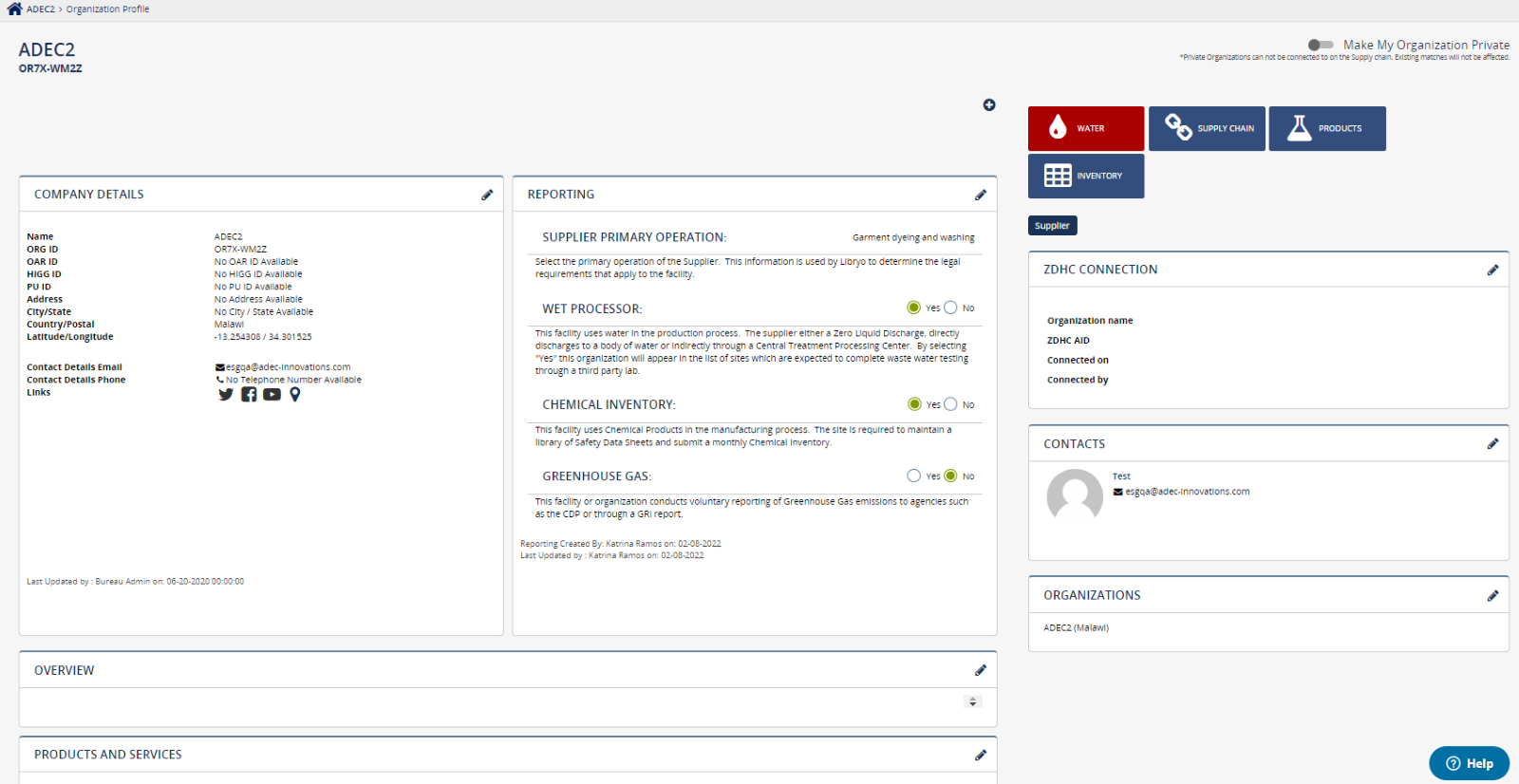1519x784 pixels.
Task: Click the Malawi country value
Action: coord(229,325)
